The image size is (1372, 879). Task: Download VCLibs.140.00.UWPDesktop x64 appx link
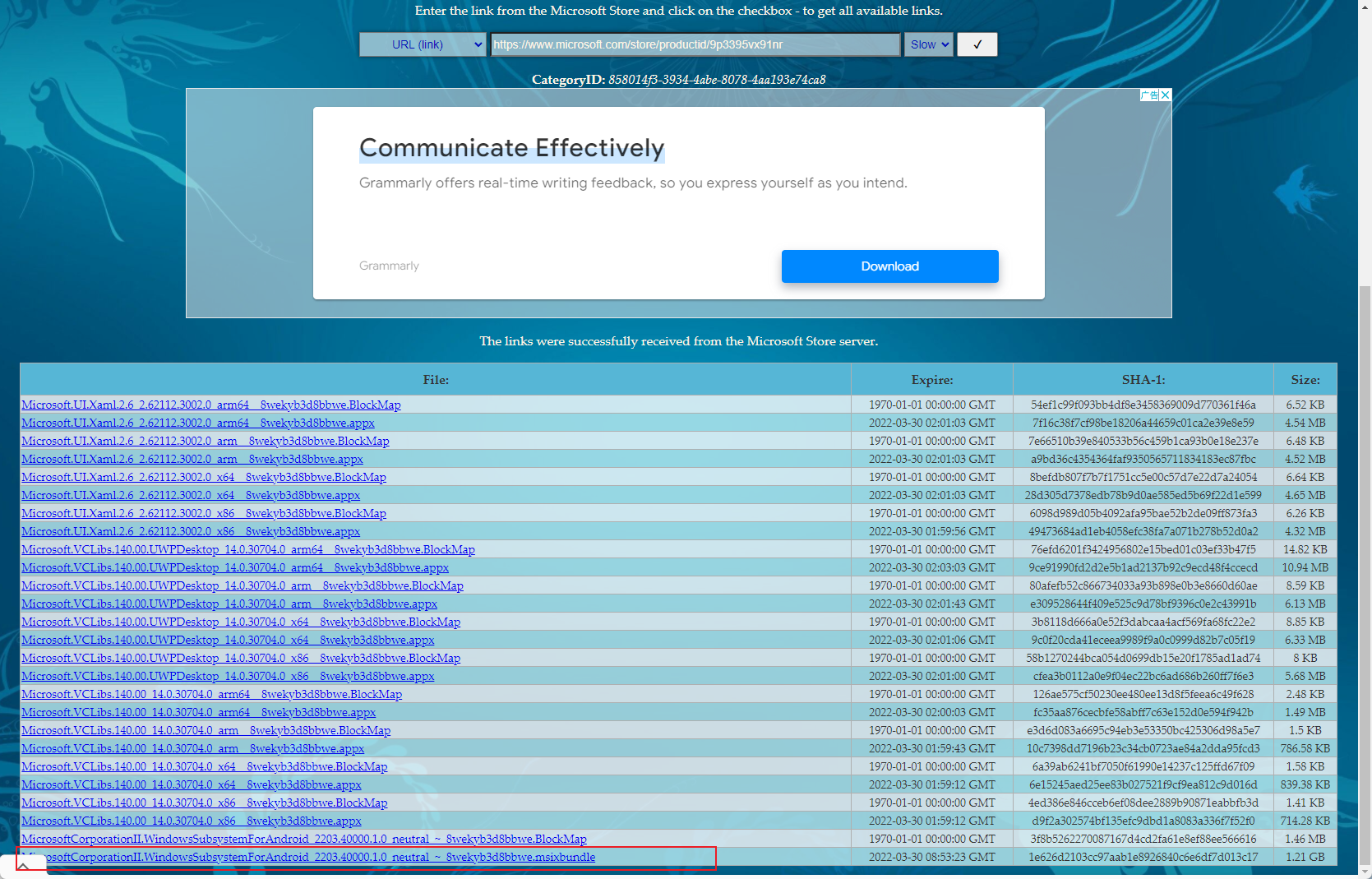pyautogui.click(x=228, y=640)
